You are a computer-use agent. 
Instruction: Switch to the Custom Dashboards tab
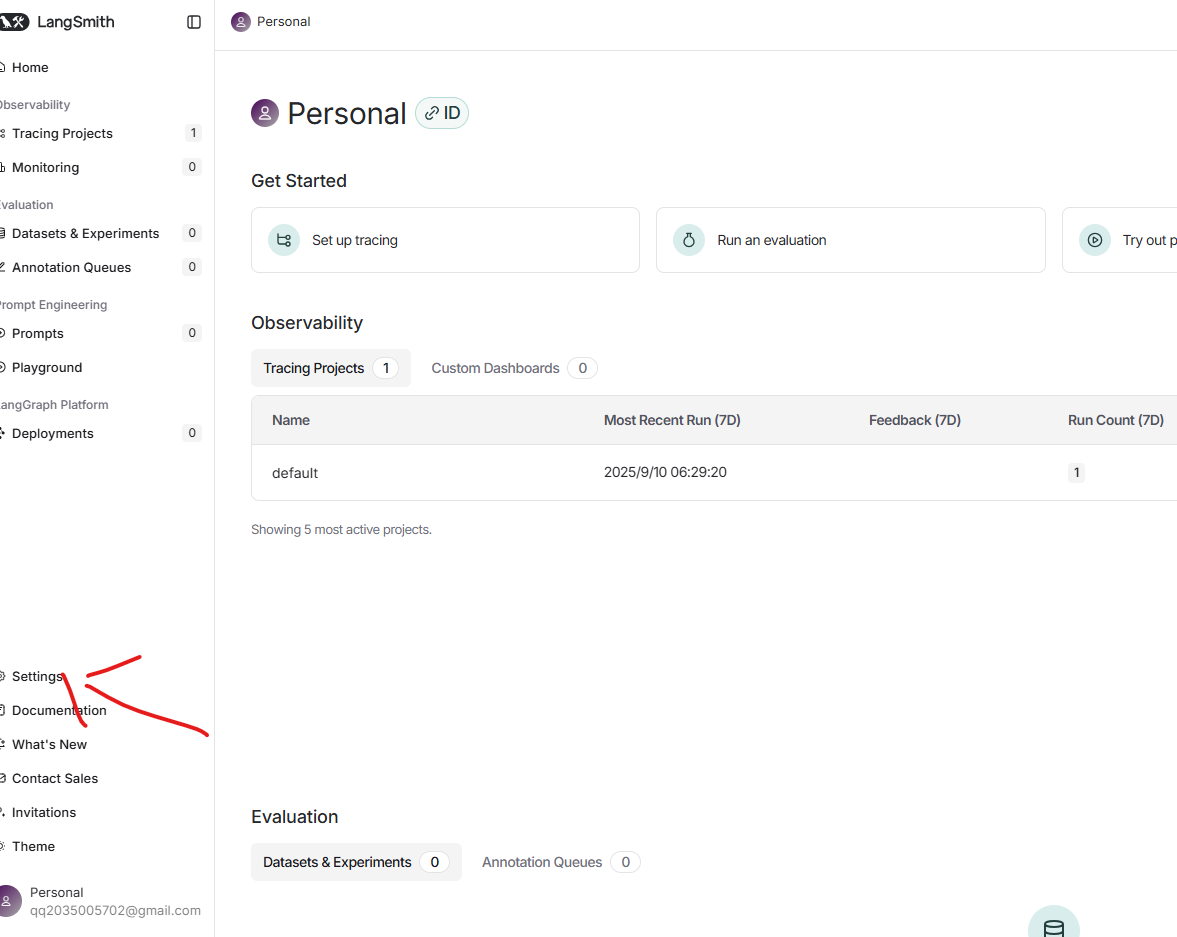tap(514, 368)
